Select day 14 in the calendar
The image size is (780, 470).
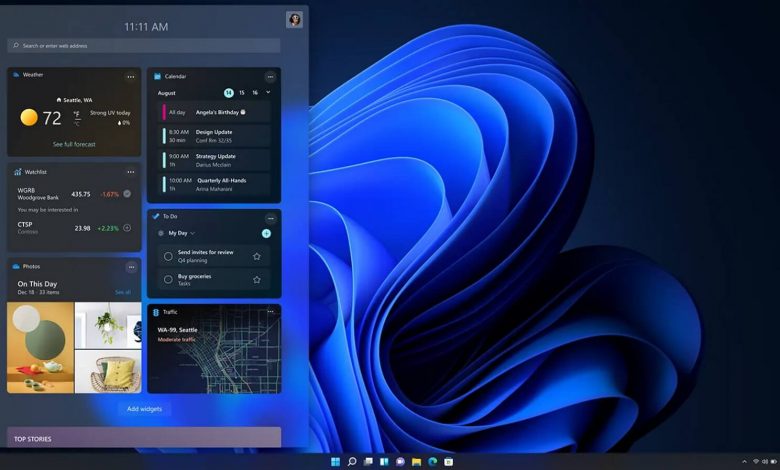[x=228, y=93]
